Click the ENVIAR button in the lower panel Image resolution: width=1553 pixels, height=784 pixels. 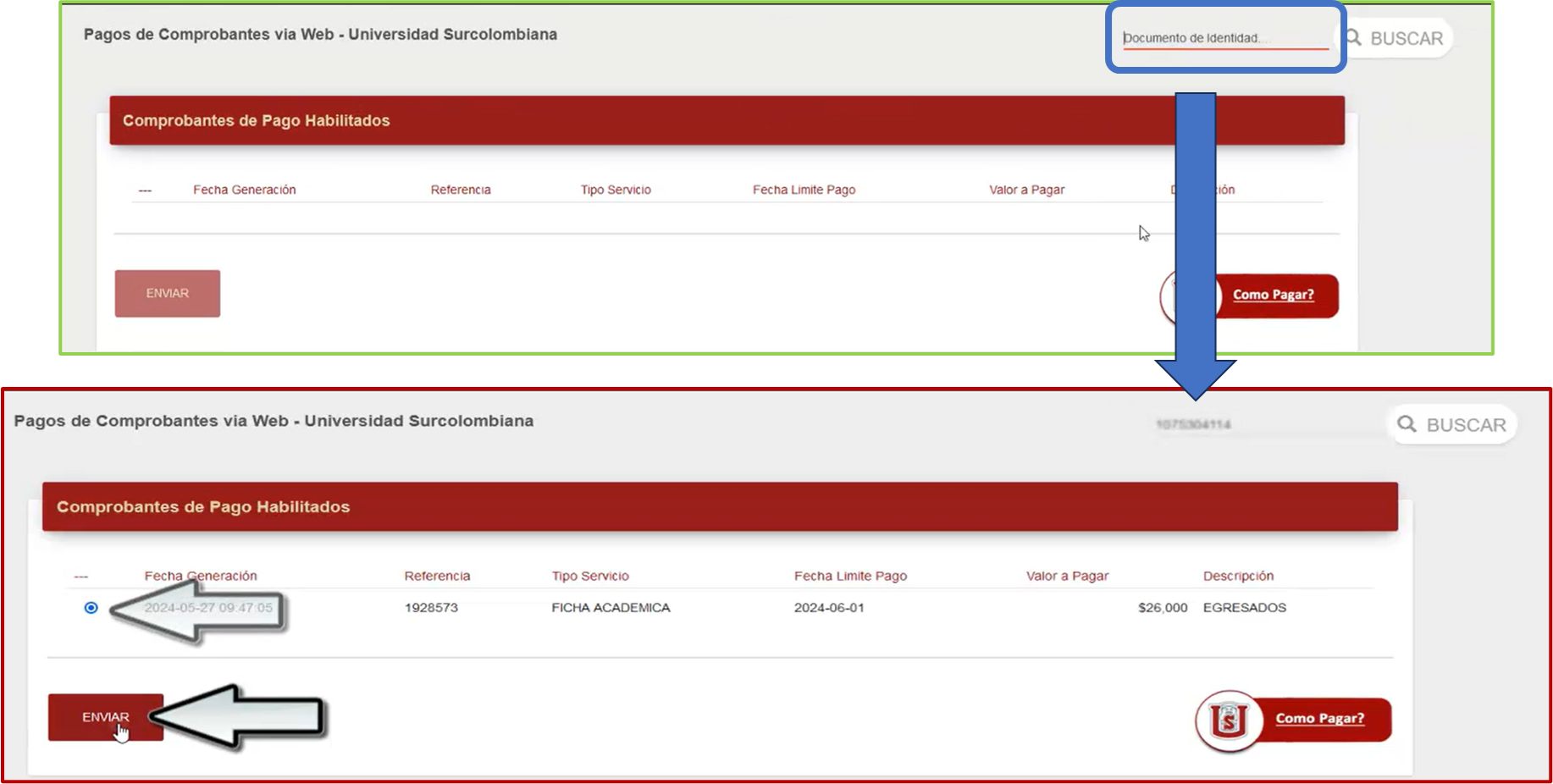[106, 717]
